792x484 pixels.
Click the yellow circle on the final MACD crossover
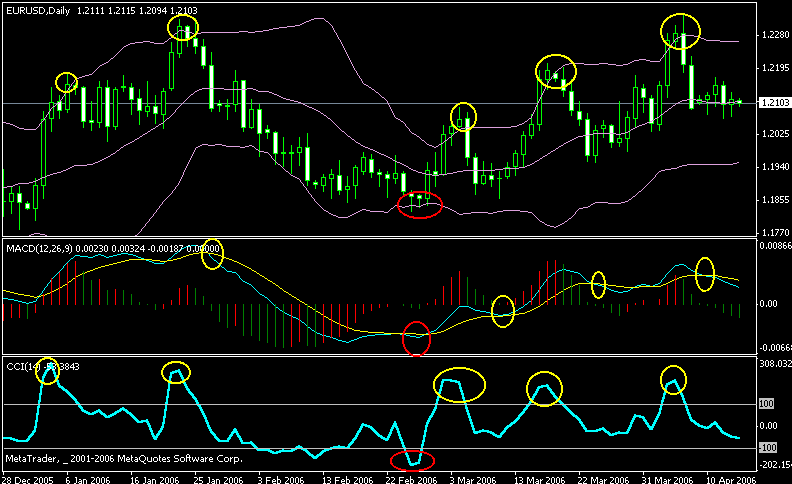click(x=705, y=274)
